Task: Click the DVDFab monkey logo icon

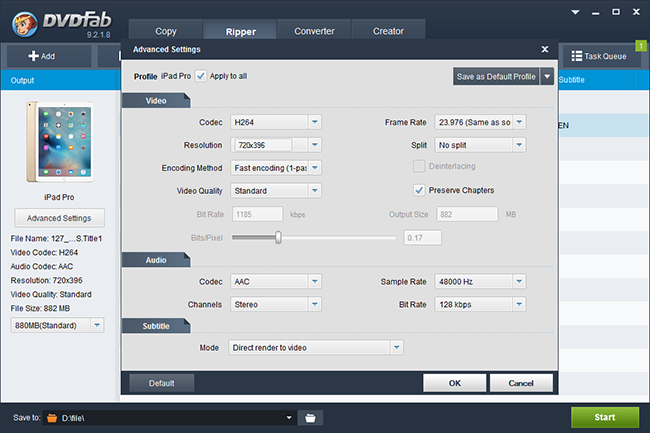Action: pyautogui.click(x=25, y=24)
